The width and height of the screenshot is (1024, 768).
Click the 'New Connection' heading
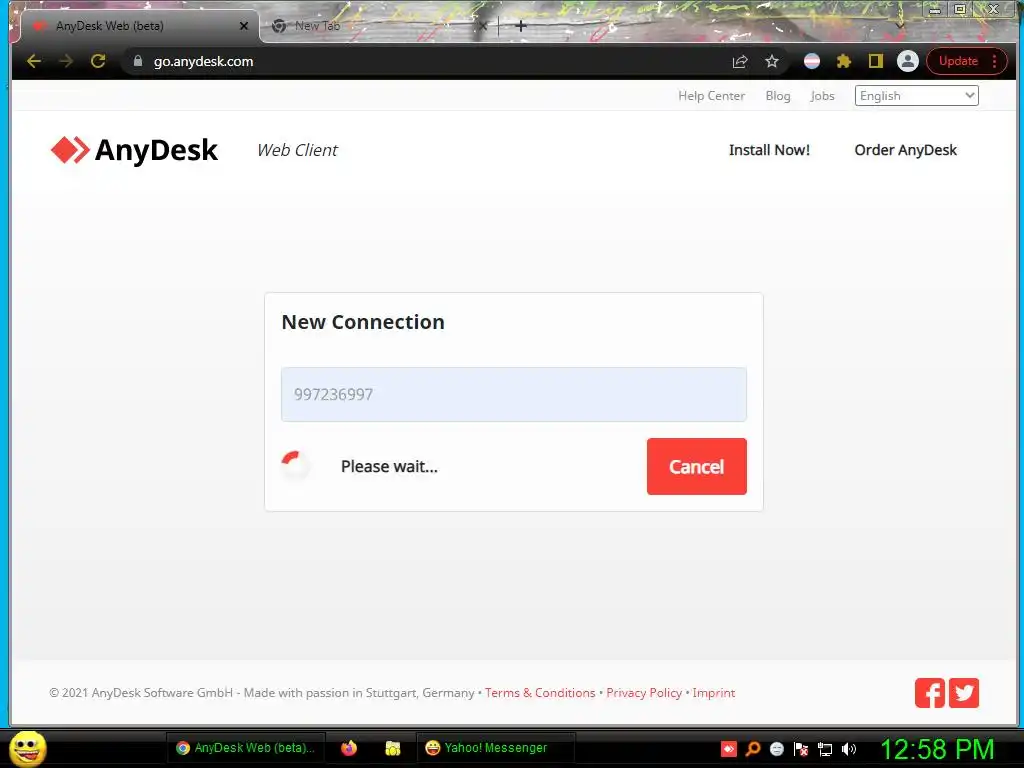363,322
